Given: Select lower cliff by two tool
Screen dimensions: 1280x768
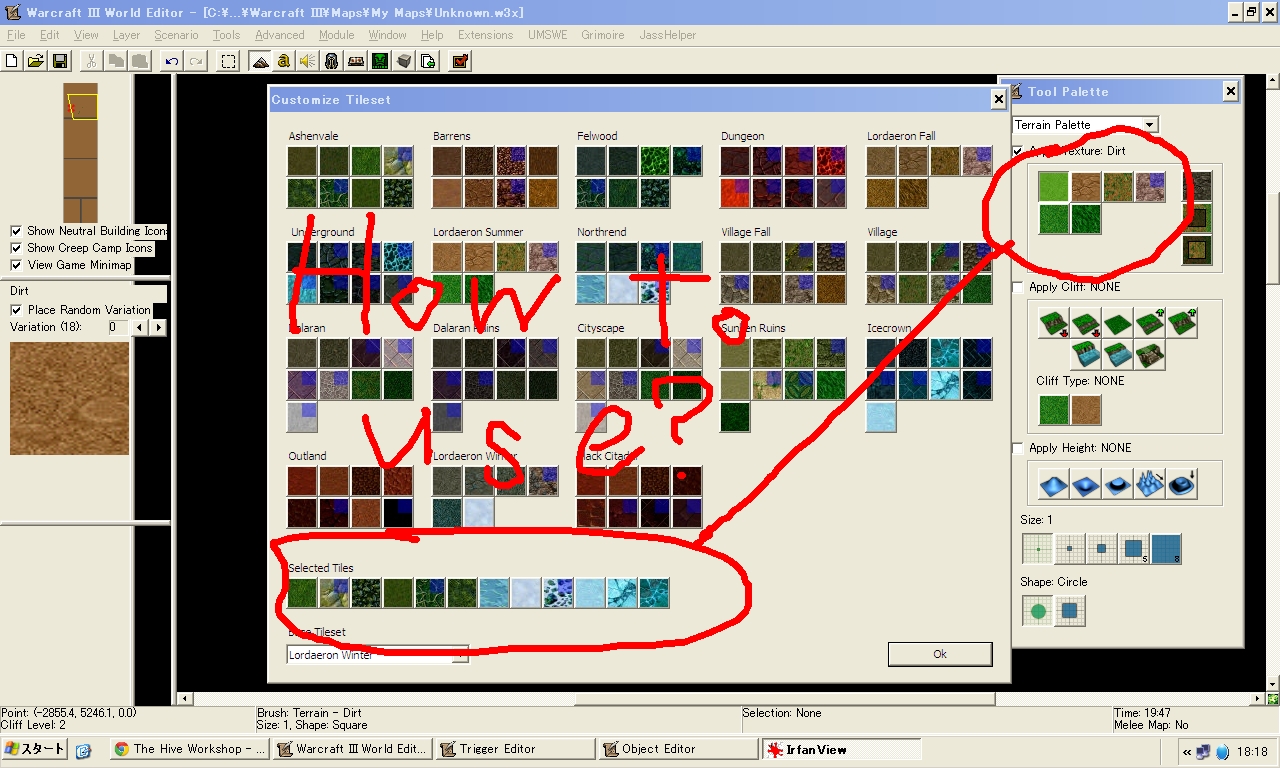Looking at the screenshot, I should click(x=1054, y=324).
